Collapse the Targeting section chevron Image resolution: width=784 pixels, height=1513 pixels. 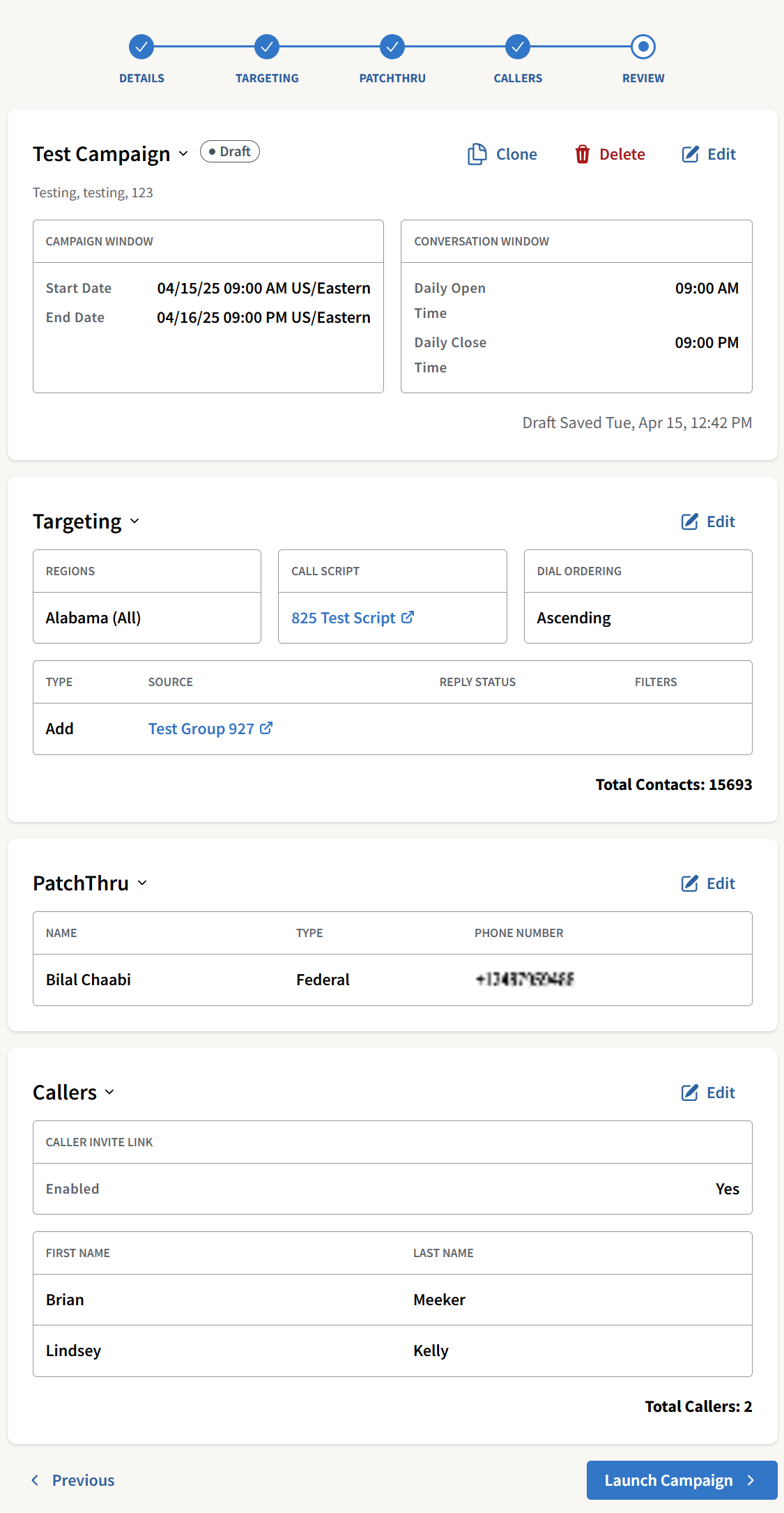tap(134, 521)
